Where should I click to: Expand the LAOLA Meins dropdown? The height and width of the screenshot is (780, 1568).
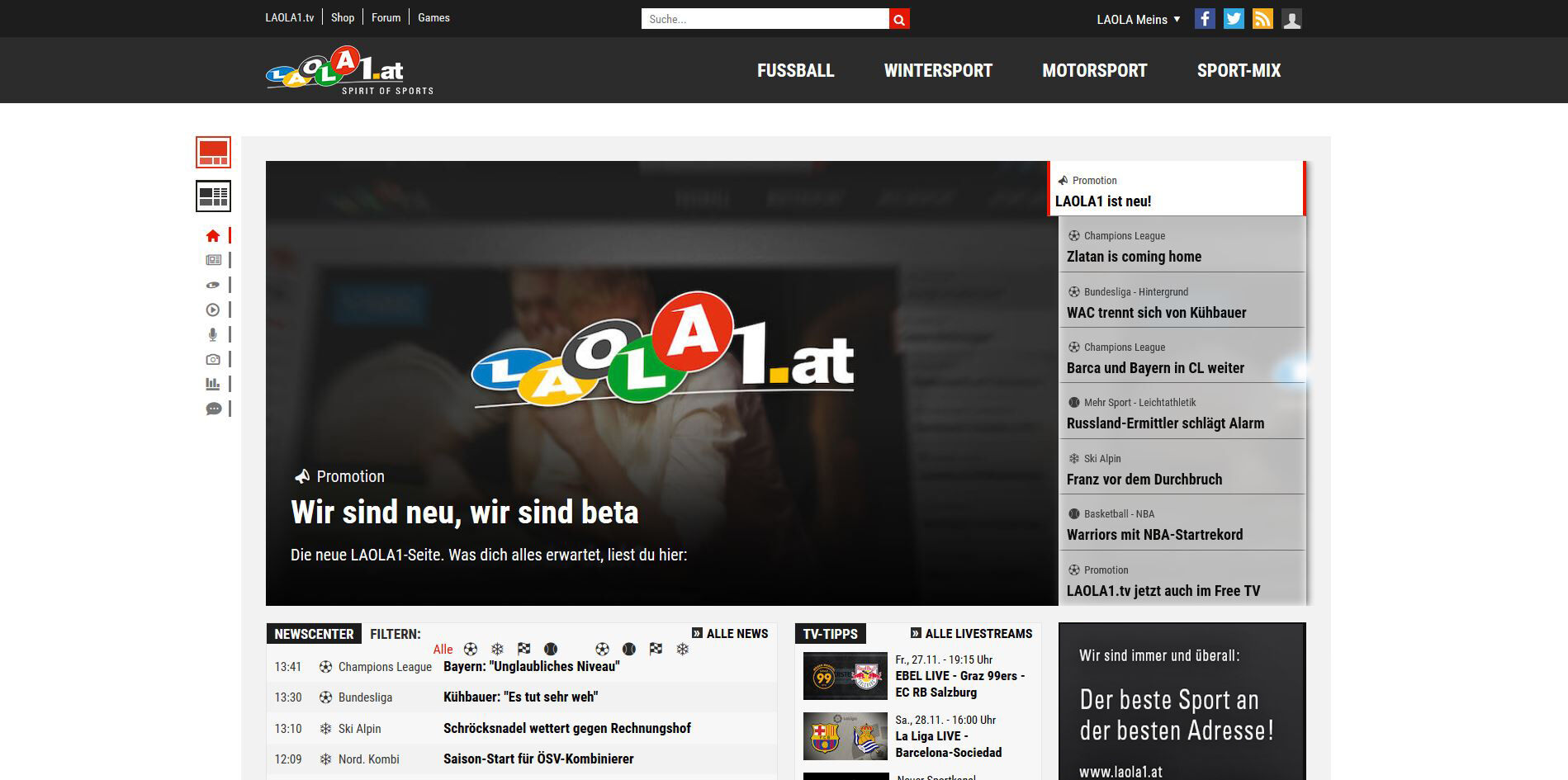point(1139,20)
